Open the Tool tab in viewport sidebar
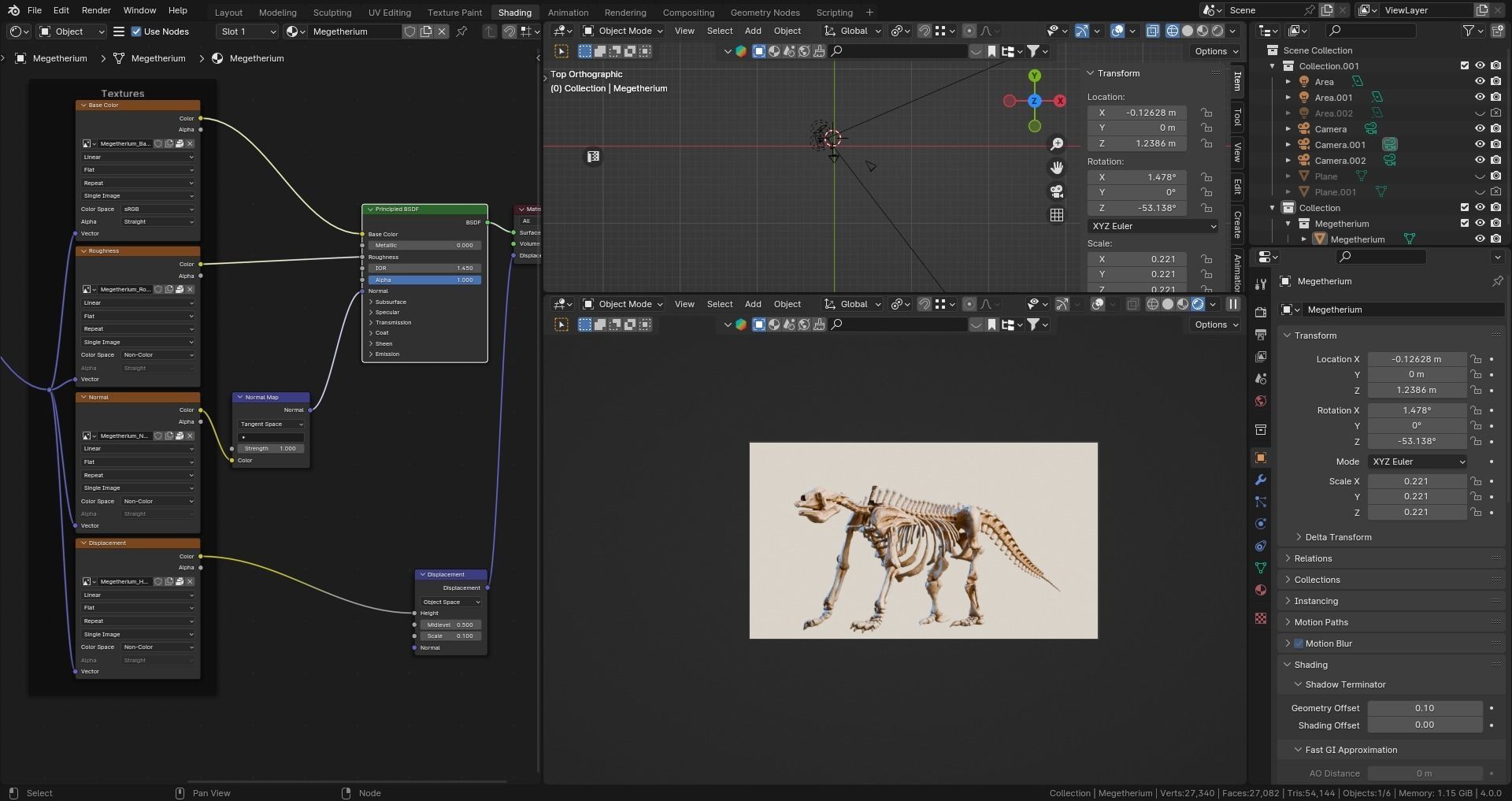 [1237, 117]
